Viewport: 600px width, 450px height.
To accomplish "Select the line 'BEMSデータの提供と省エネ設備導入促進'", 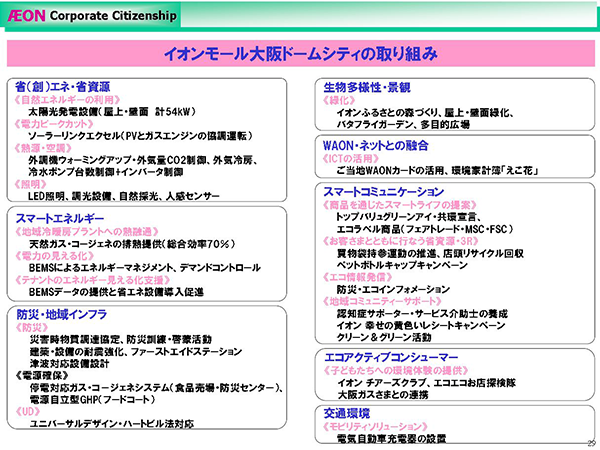I will 117,292.
